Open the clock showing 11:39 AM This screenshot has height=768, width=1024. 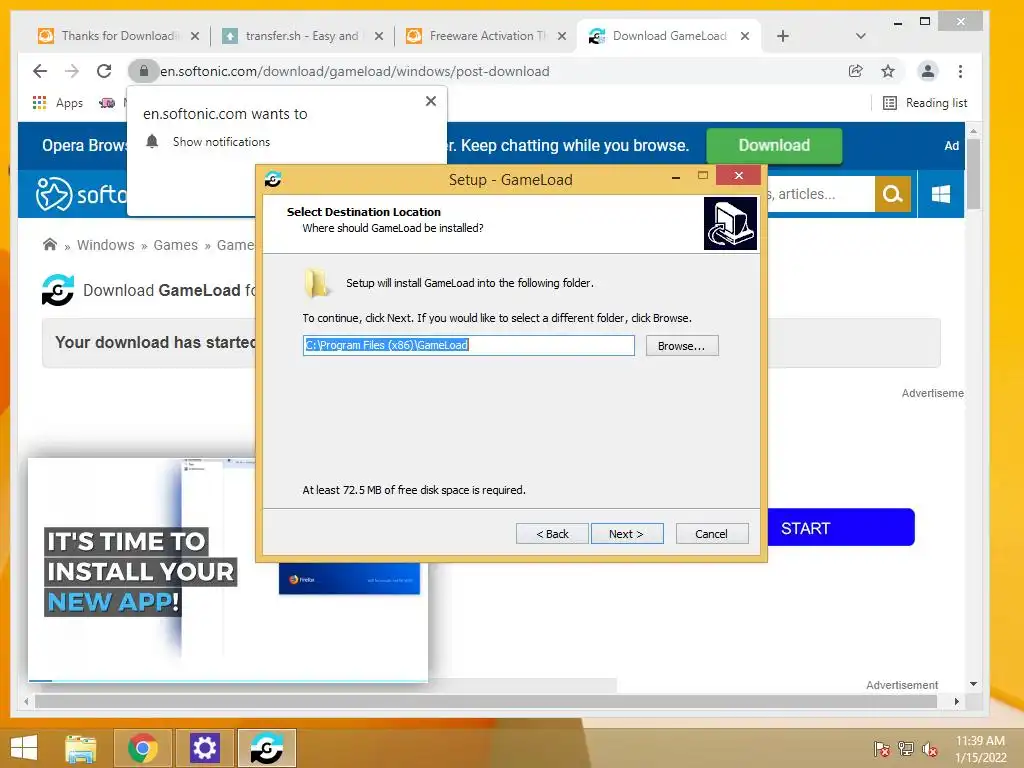(980, 748)
